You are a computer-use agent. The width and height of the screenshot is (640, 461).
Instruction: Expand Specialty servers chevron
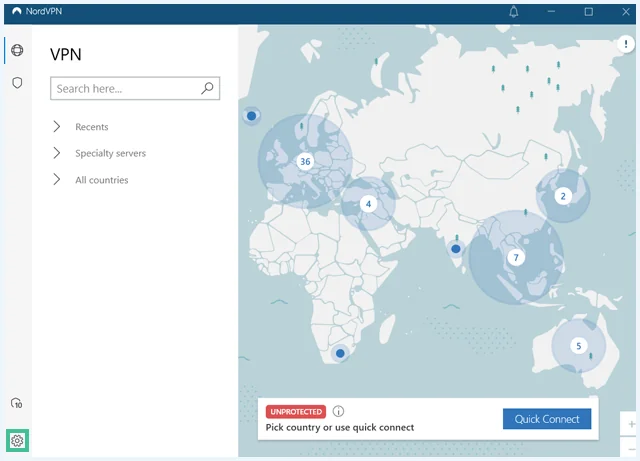click(57, 153)
